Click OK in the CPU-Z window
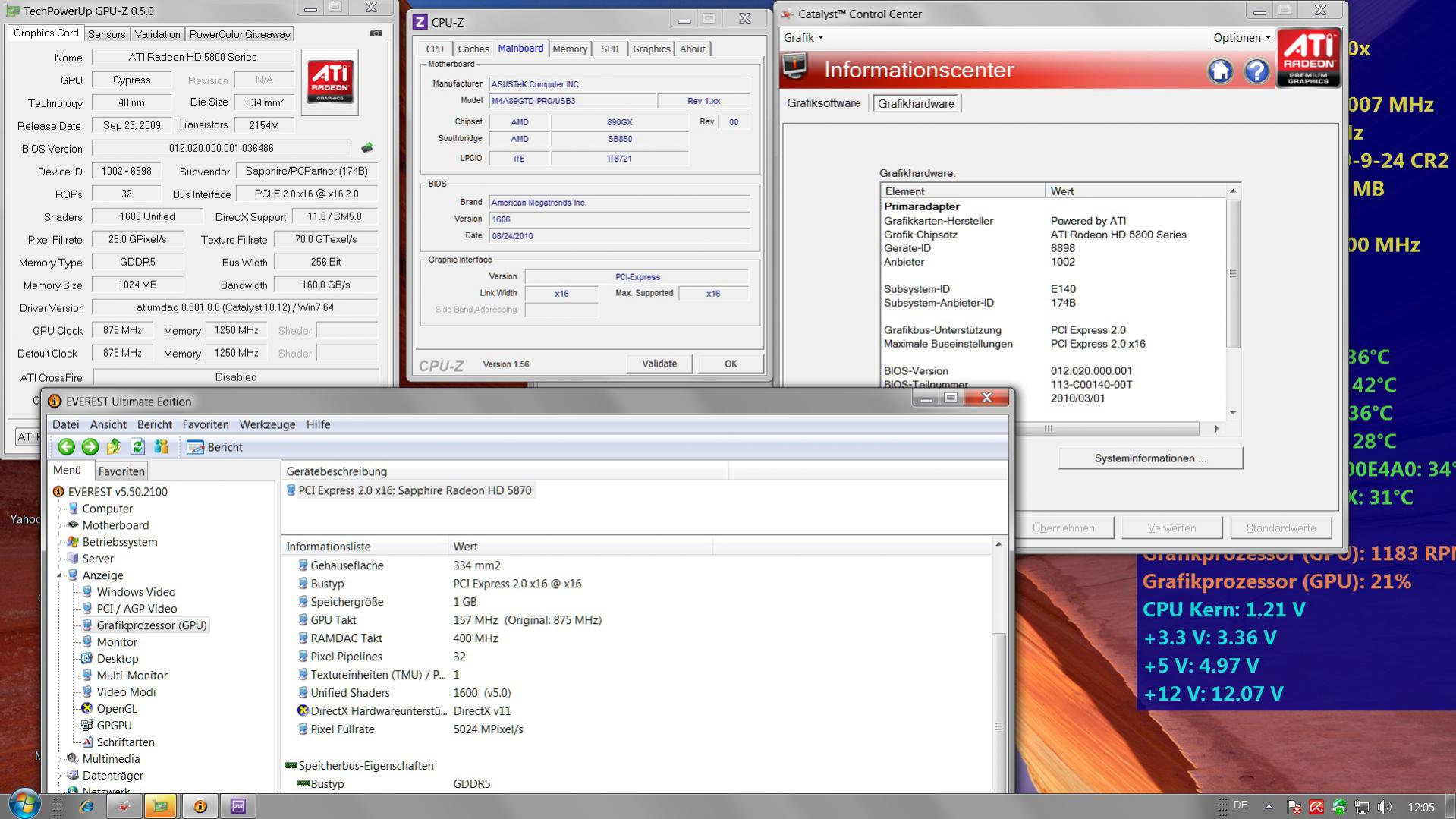The image size is (1456, 819). tap(731, 364)
